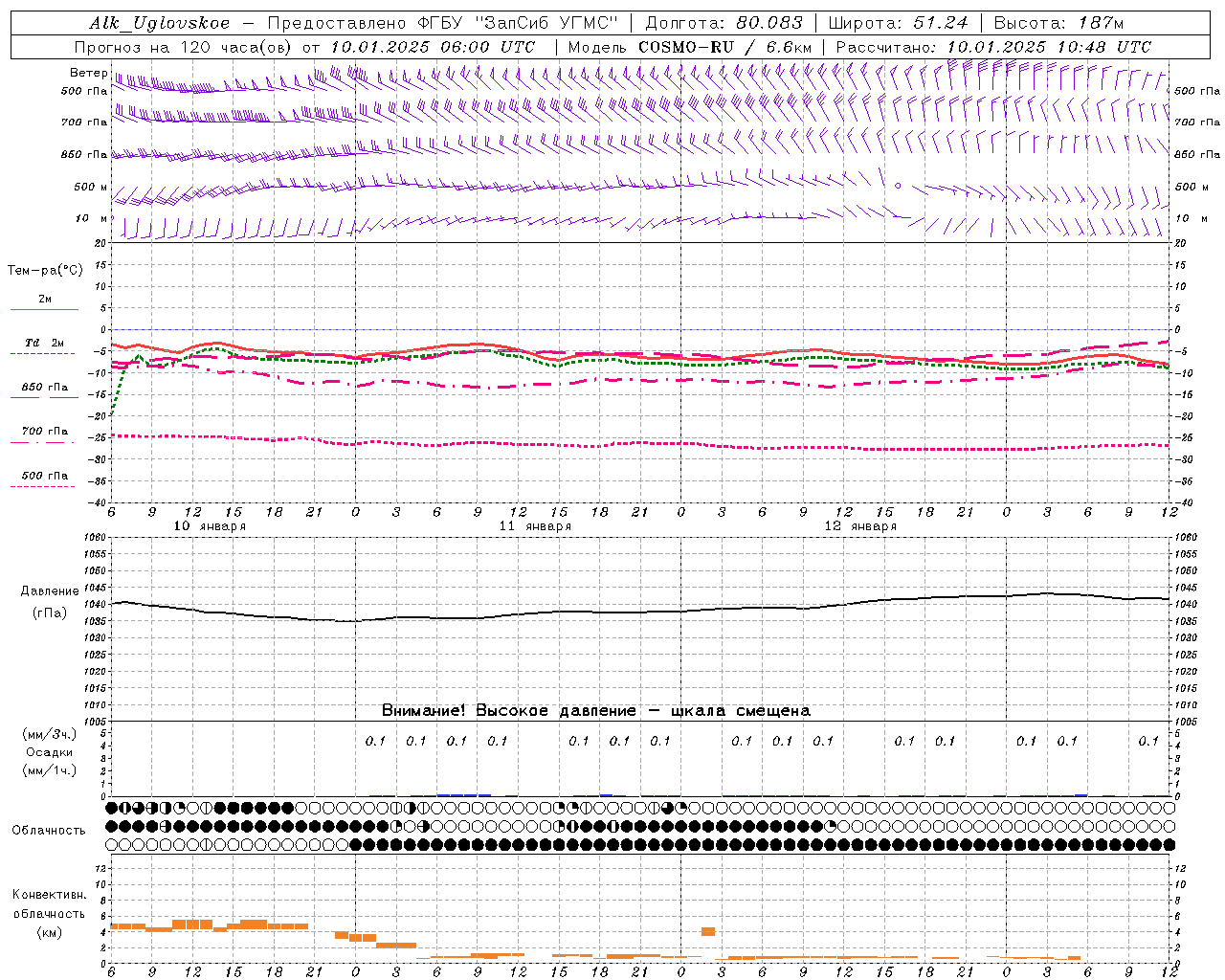This screenshot has width=1225, height=980.
Task: Select the Тем-ра(°C) axis title
Action: 45,271
